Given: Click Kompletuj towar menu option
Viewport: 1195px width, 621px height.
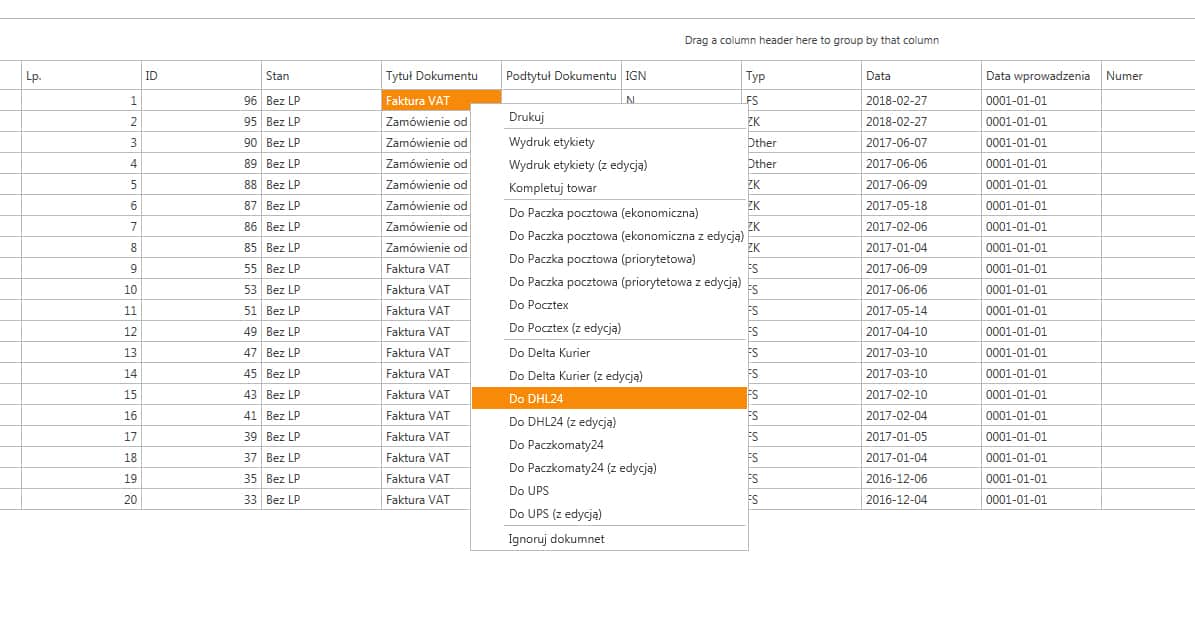Looking at the screenshot, I should pos(609,187).
